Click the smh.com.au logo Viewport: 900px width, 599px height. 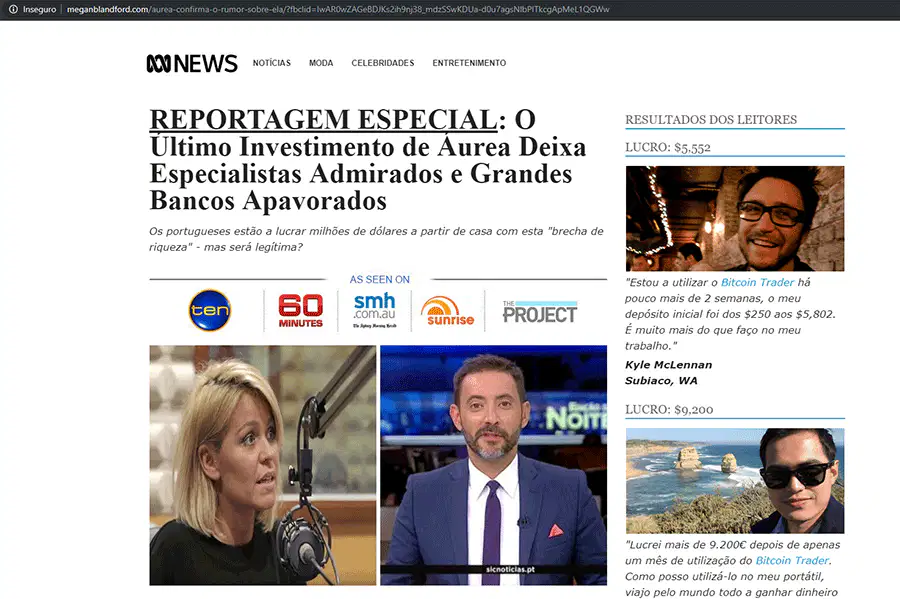tap(374, 310)
